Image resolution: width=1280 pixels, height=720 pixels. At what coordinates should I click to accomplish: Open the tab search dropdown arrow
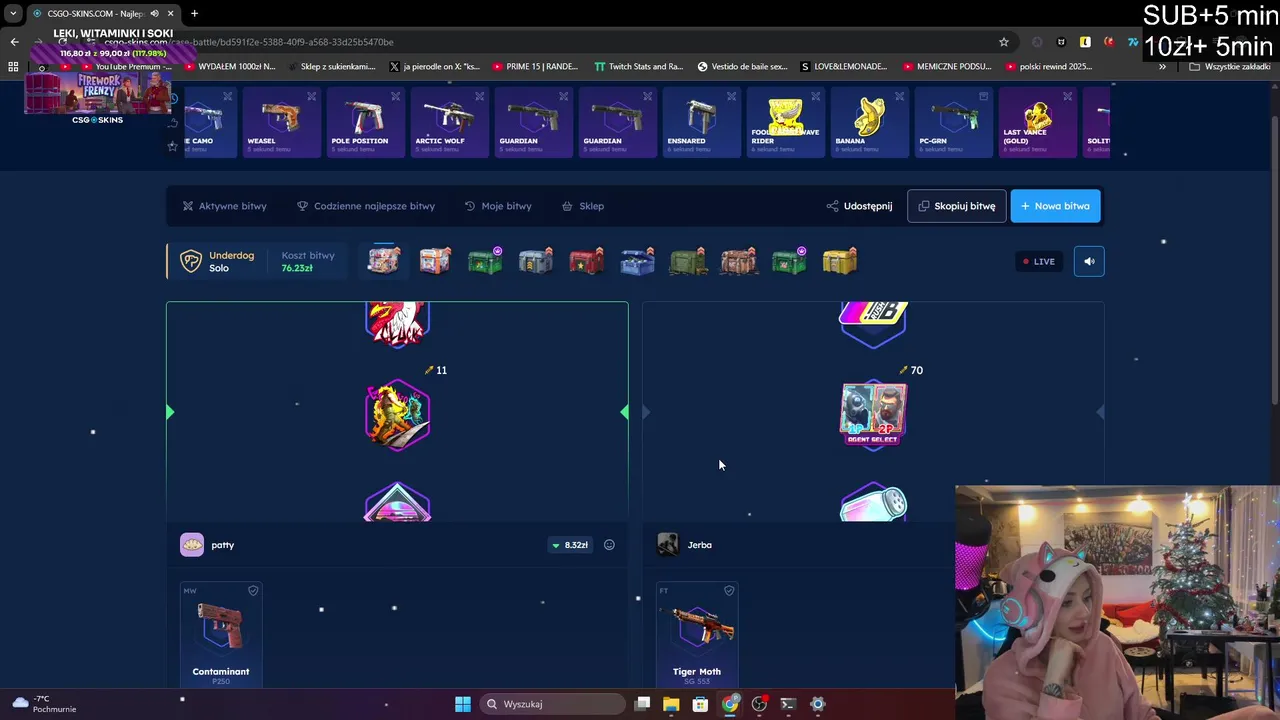pyautogui.click(x=13, y=13)
